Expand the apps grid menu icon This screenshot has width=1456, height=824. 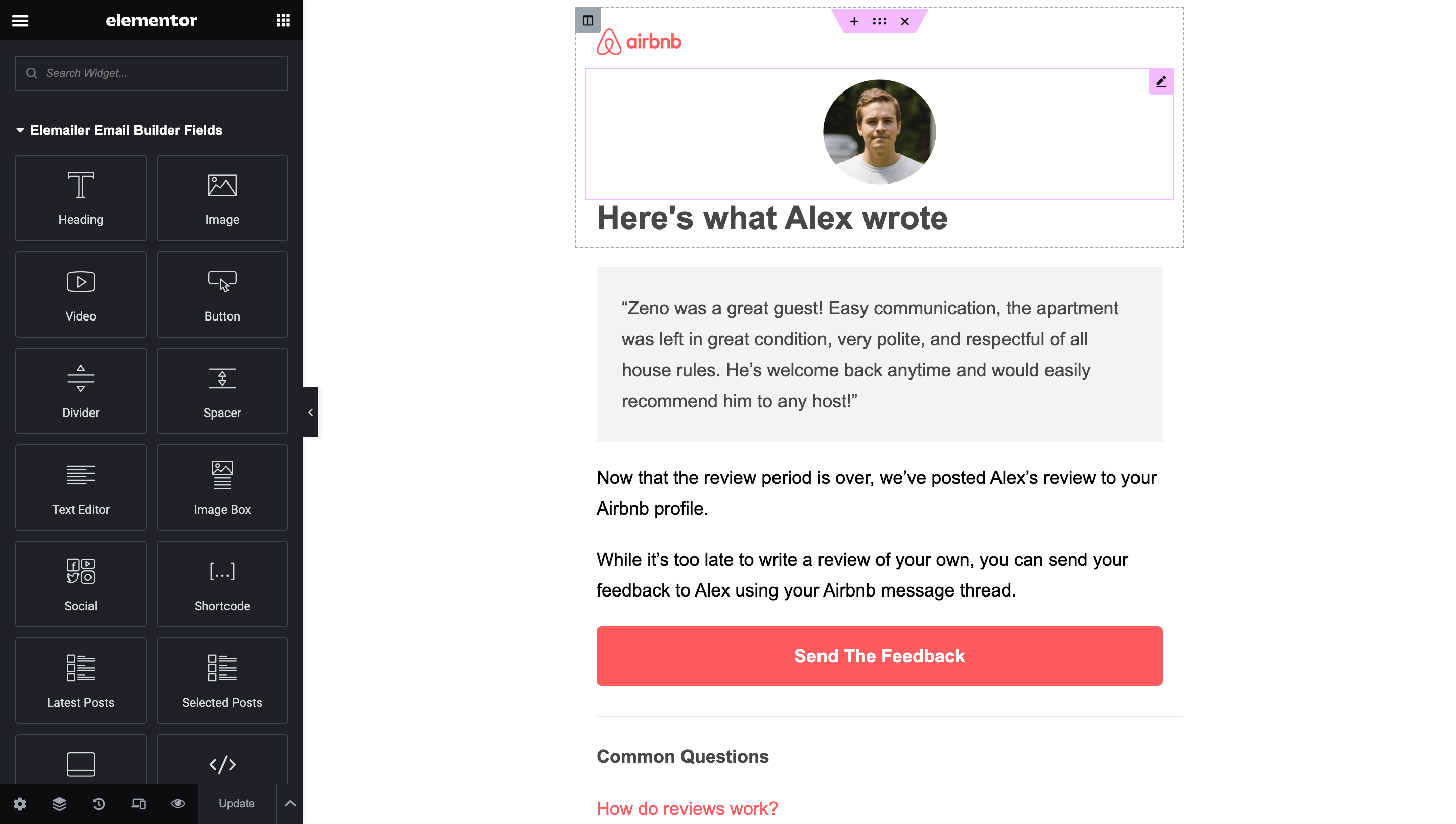(x=284, y=20)
